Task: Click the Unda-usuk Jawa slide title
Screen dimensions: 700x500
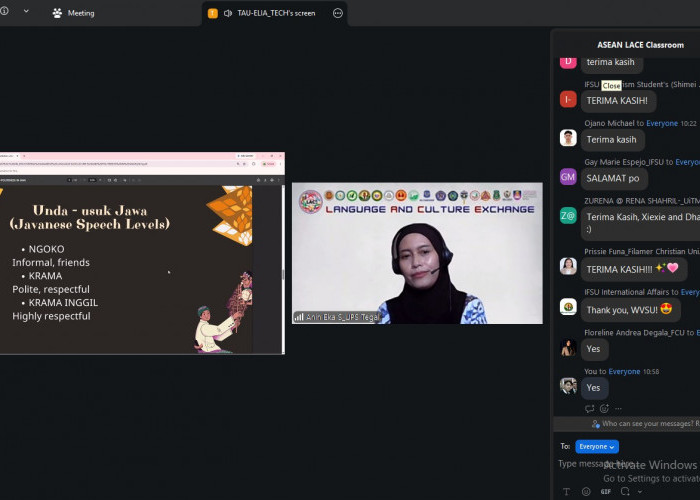Action: point(89,217)
